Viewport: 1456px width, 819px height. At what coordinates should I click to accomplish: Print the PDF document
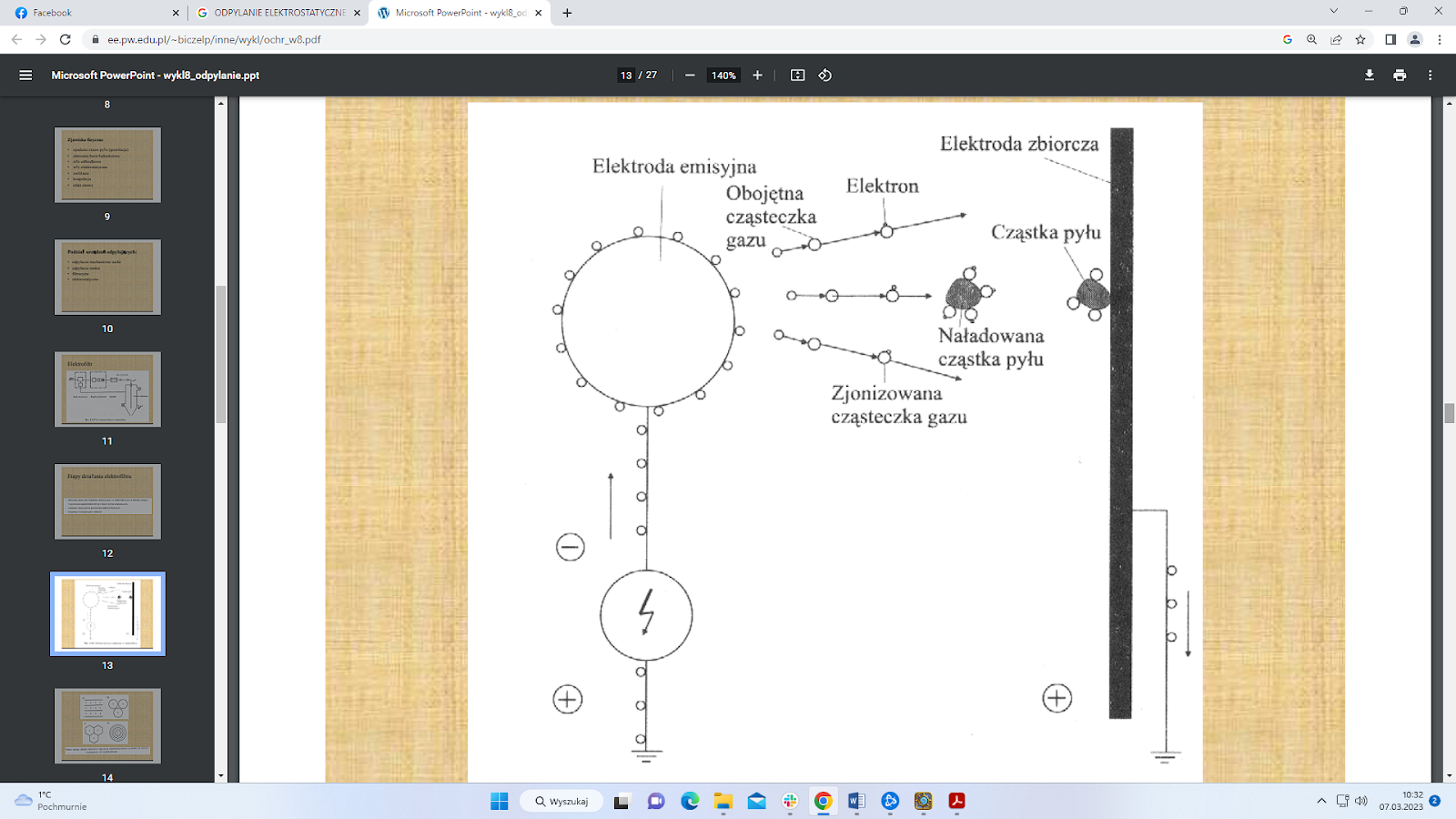pos(1399,76)
